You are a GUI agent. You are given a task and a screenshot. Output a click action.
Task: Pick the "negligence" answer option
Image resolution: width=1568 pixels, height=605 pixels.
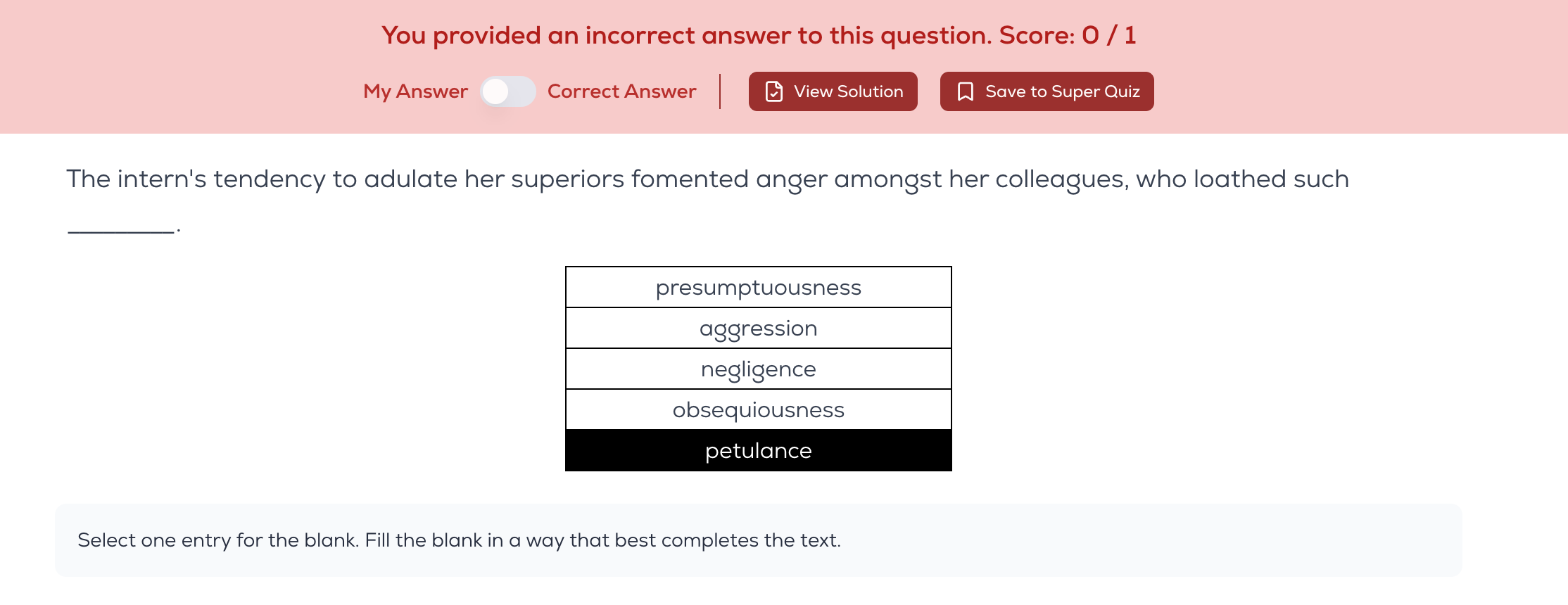[758, 369]
